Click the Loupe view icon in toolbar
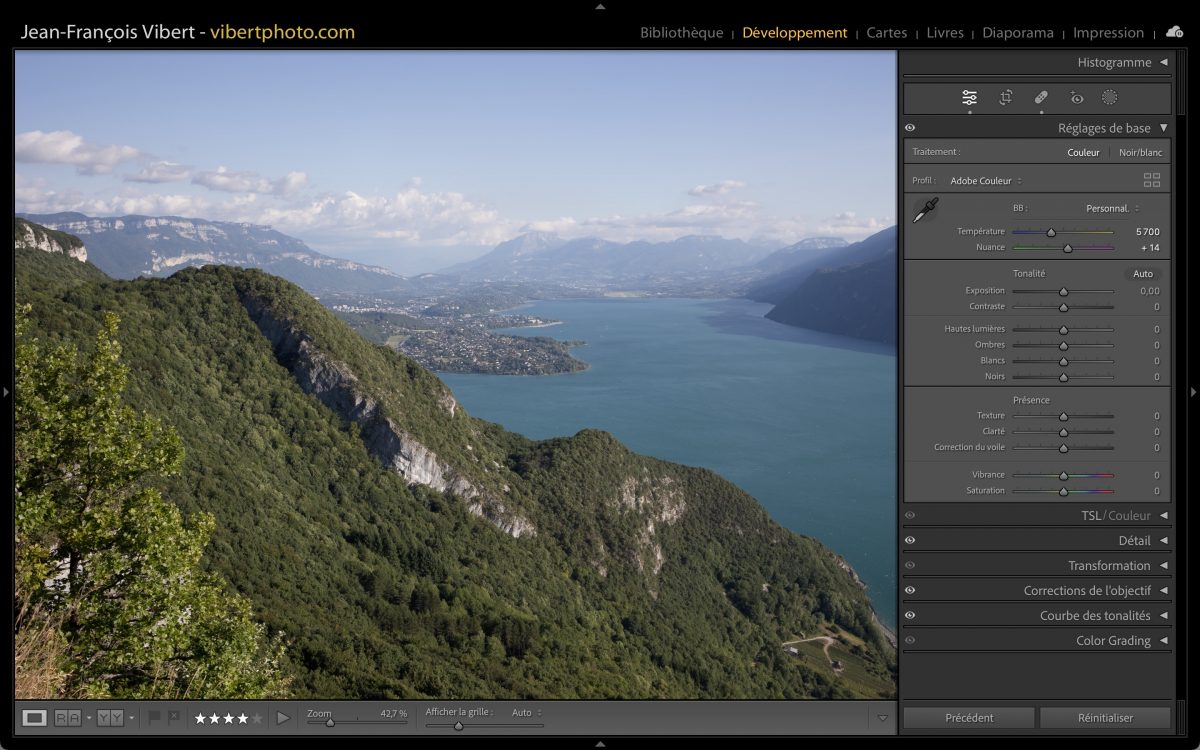The width and height of the screenshot is (1200, 750). pyautogui.click(x=35, y=717)
